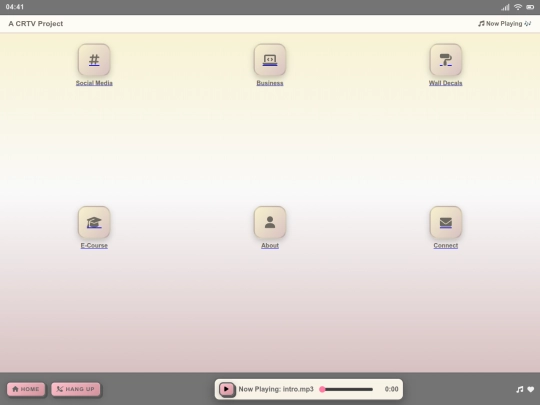Click the audio progress slider
This screenshot has width=540, height=405.
pos(346,389)
